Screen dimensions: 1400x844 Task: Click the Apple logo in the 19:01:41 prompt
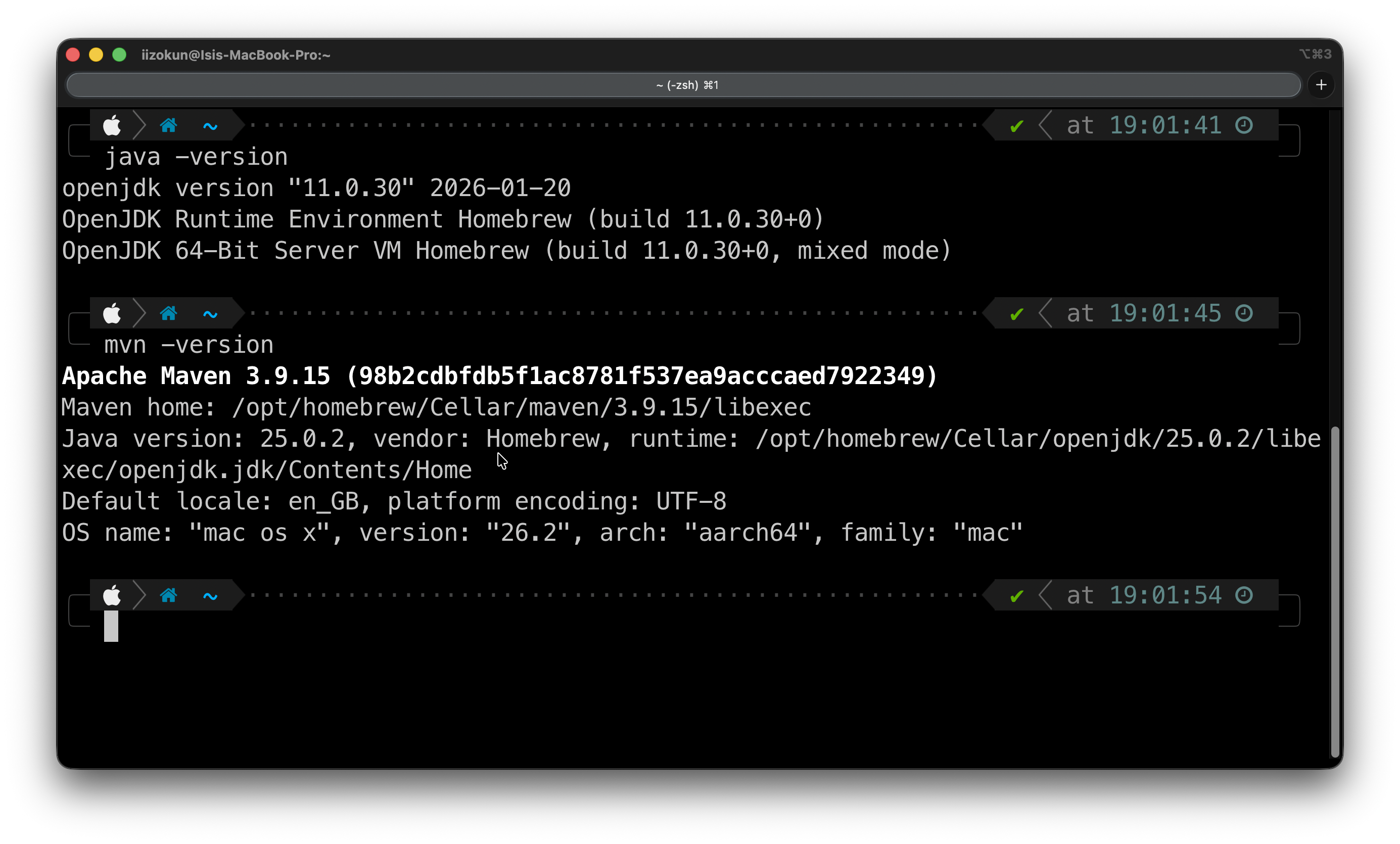(112, 125)
